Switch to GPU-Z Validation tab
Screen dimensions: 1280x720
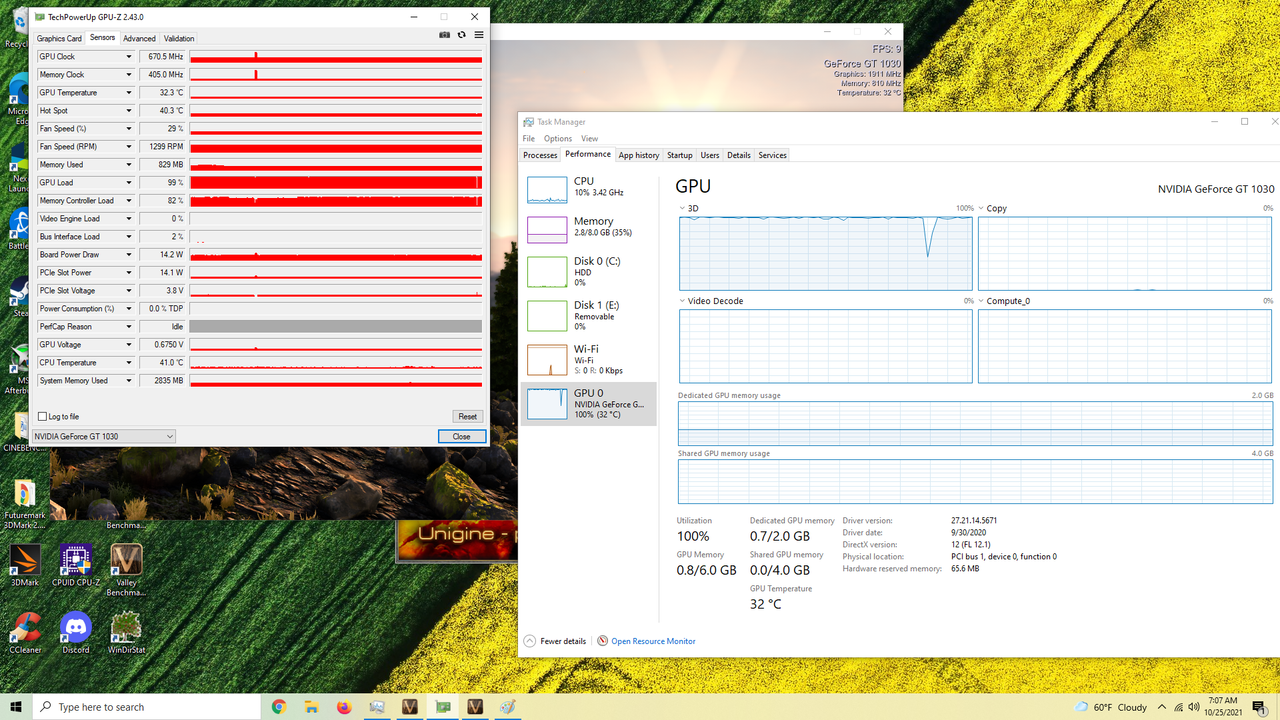click(x=179, y=39)
